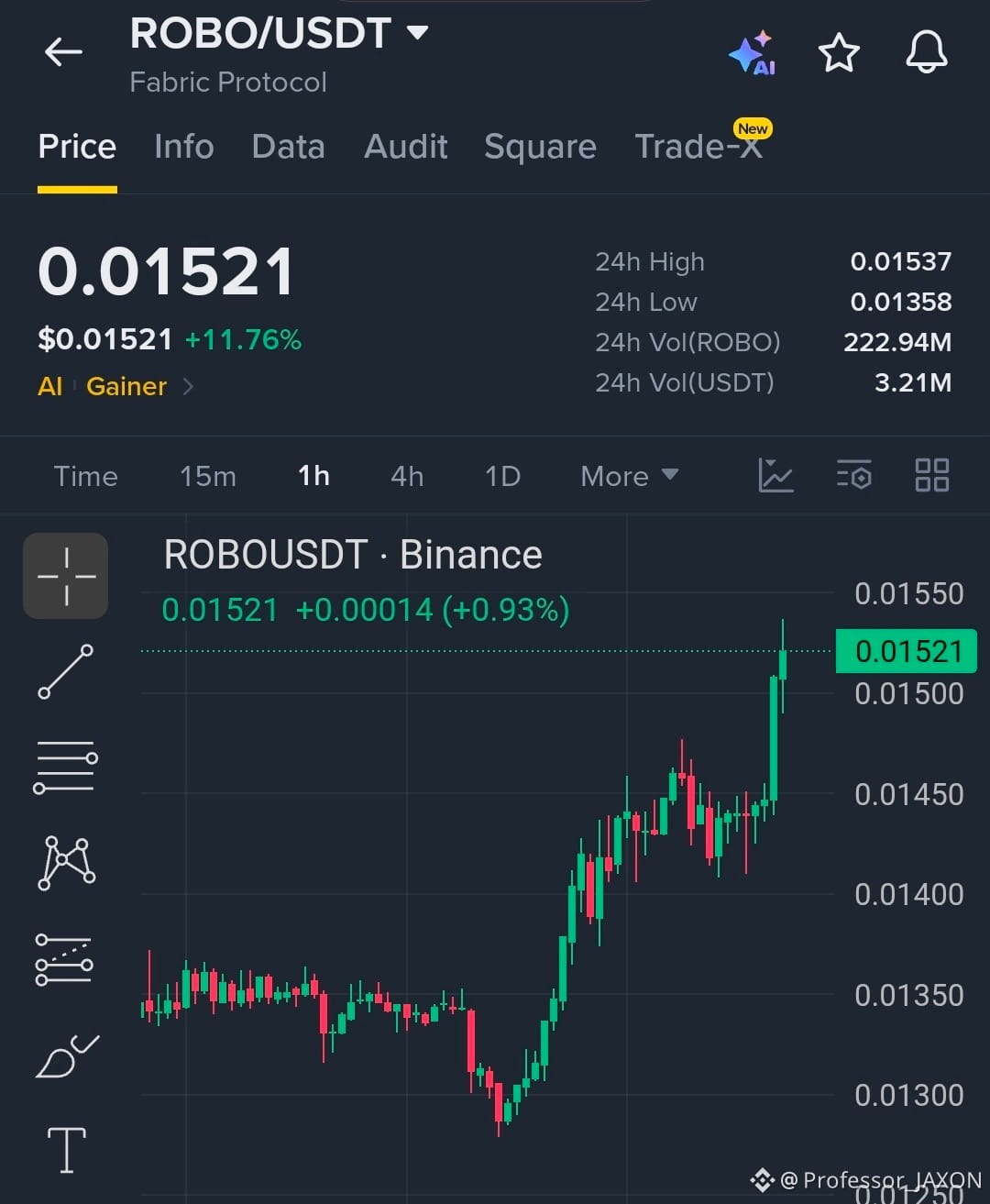This screenshot has height=1204, width=990.
Task: Set a price alert with bell icon
Action: tap(927, 51)
